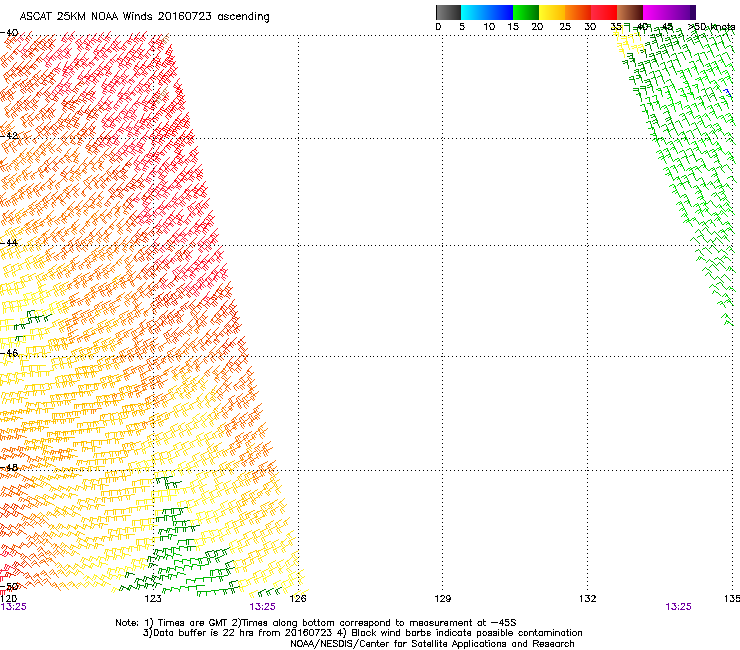Click the 13:25 time near longitude 126
The width and height of the screenshot is (740, 650).
coord(262,607)
